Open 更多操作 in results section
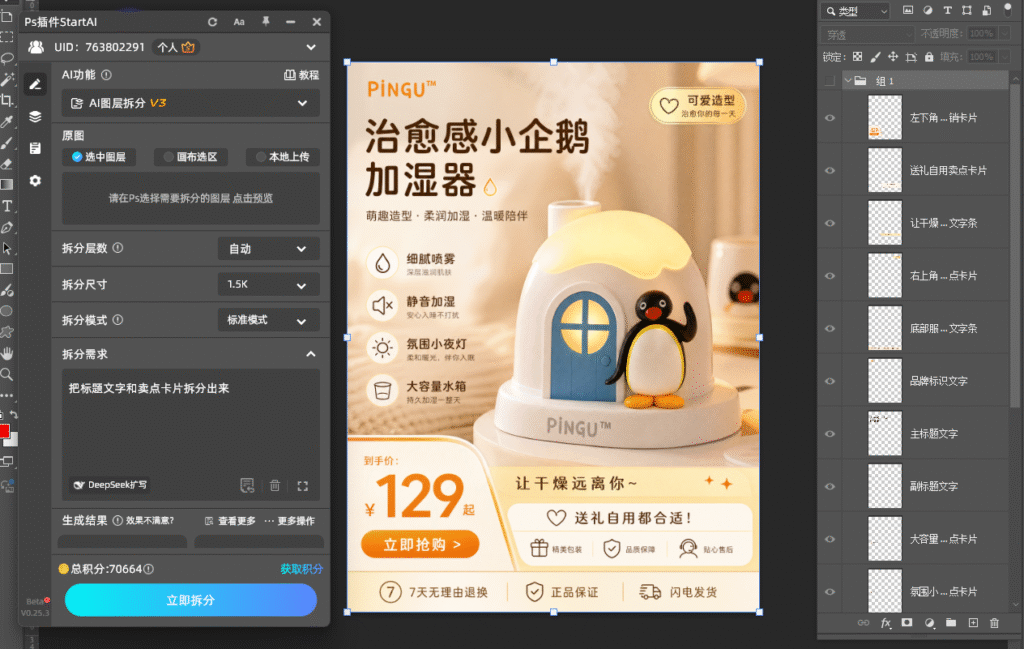This screenshot has width=1024, height=649. point(290,521)
